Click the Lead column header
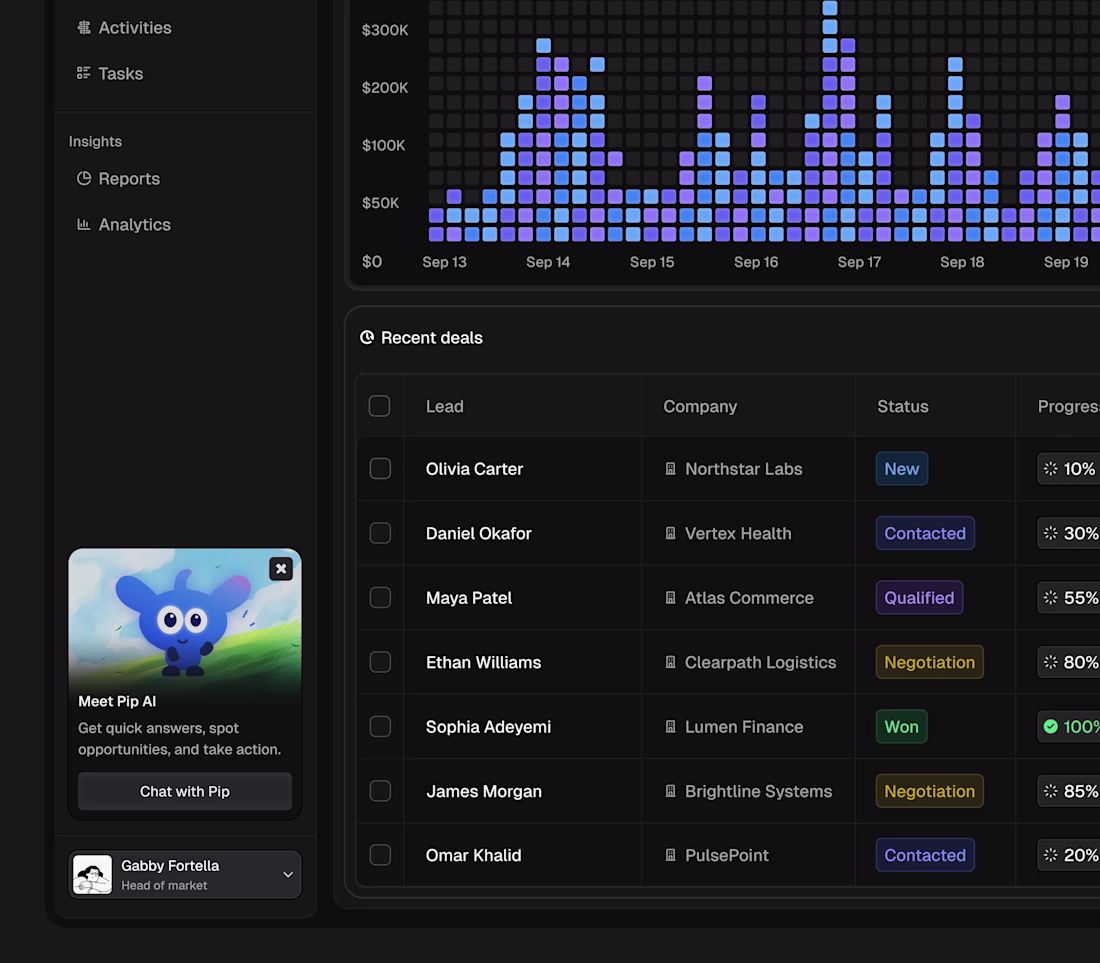 (x=445, y=406)
